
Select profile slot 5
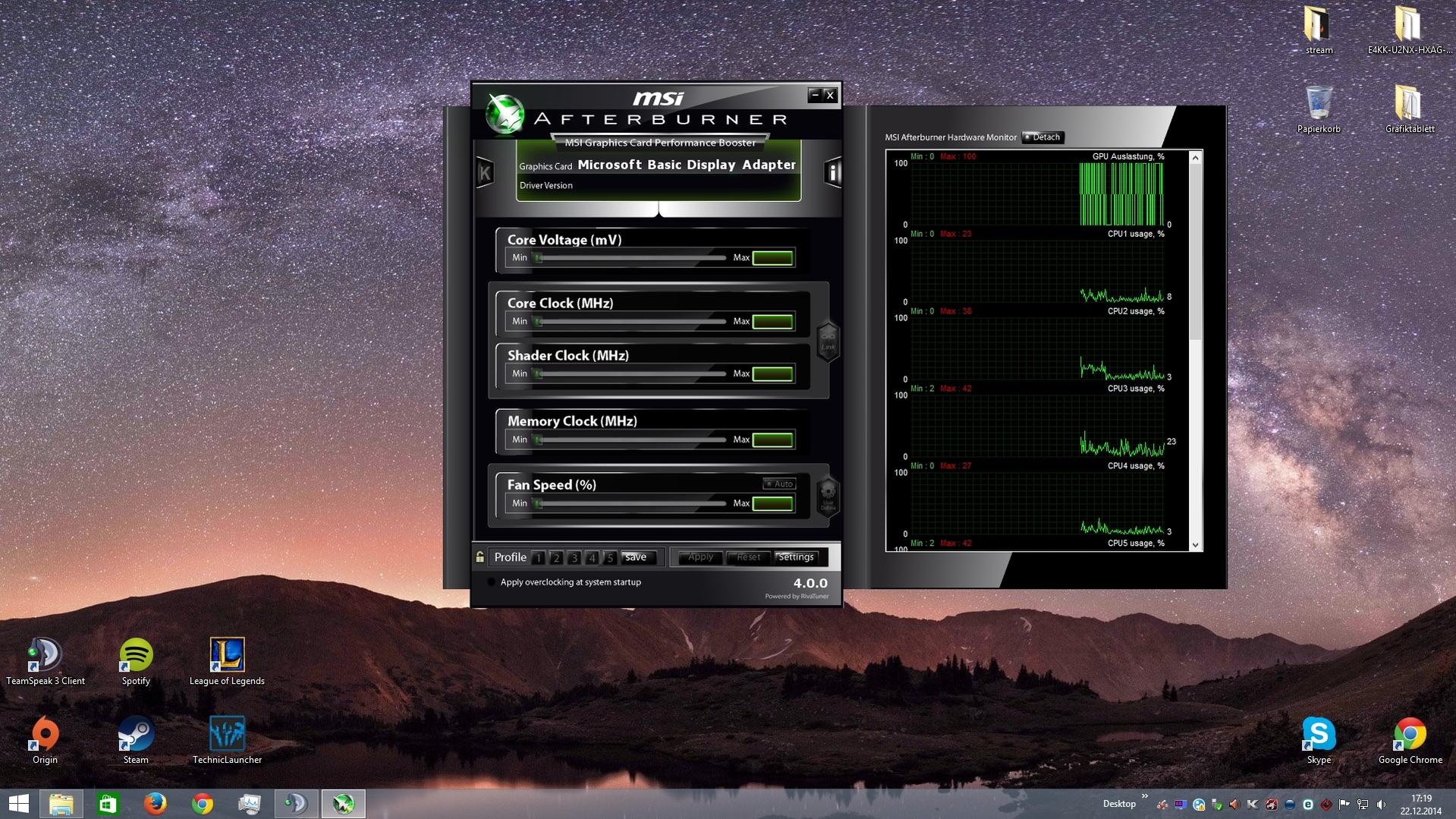point(610,558)
